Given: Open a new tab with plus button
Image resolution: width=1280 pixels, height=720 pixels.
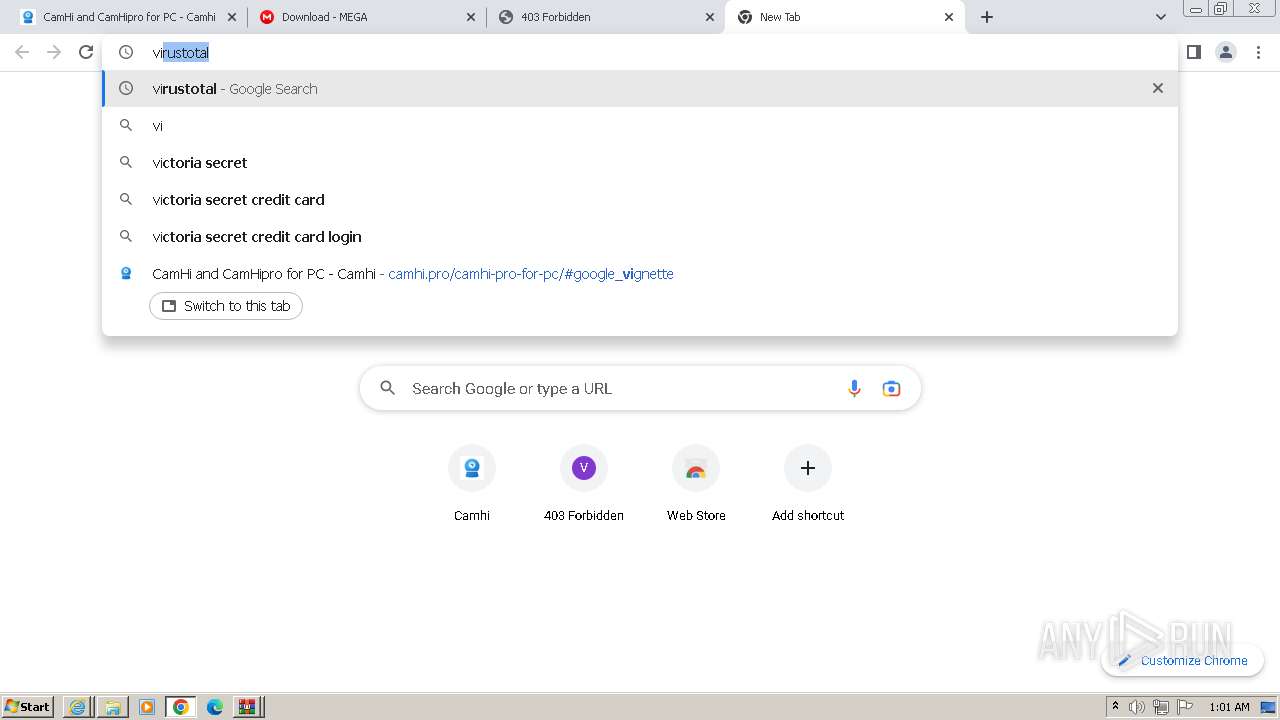Looking at the screenshot, I should point(987,17).
